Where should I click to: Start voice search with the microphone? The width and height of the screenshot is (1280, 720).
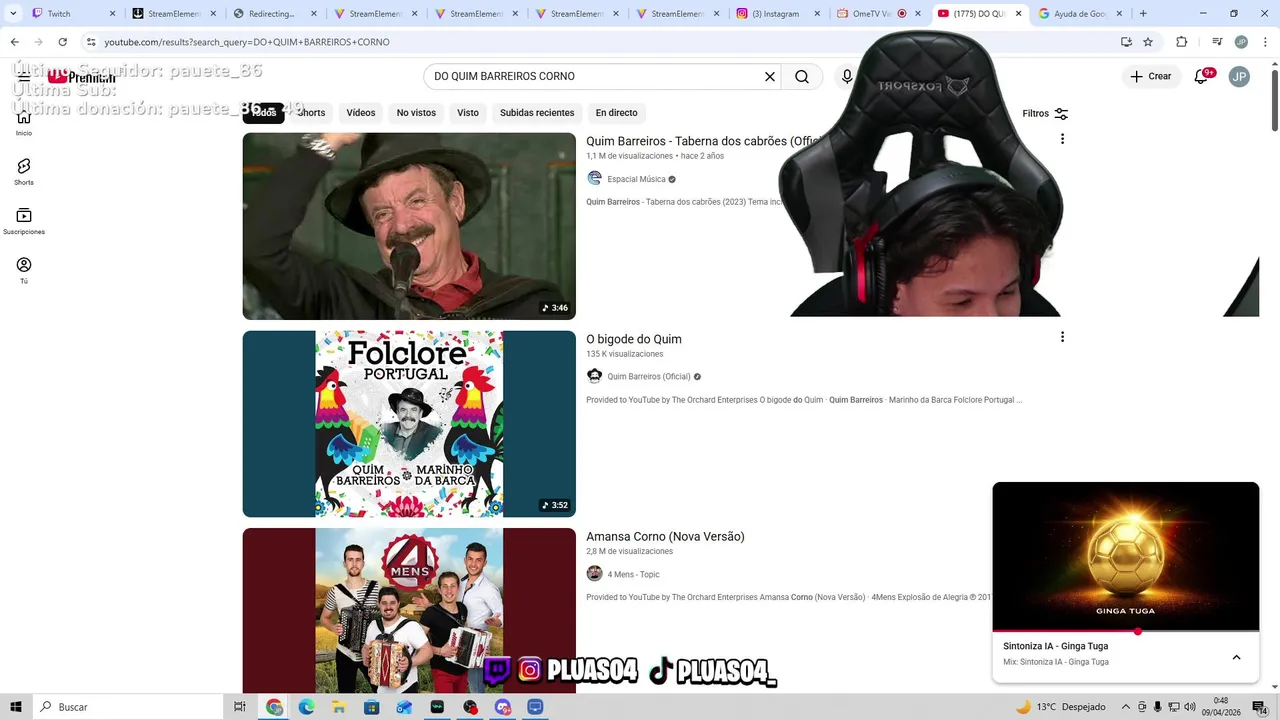(x=847, y=76)
